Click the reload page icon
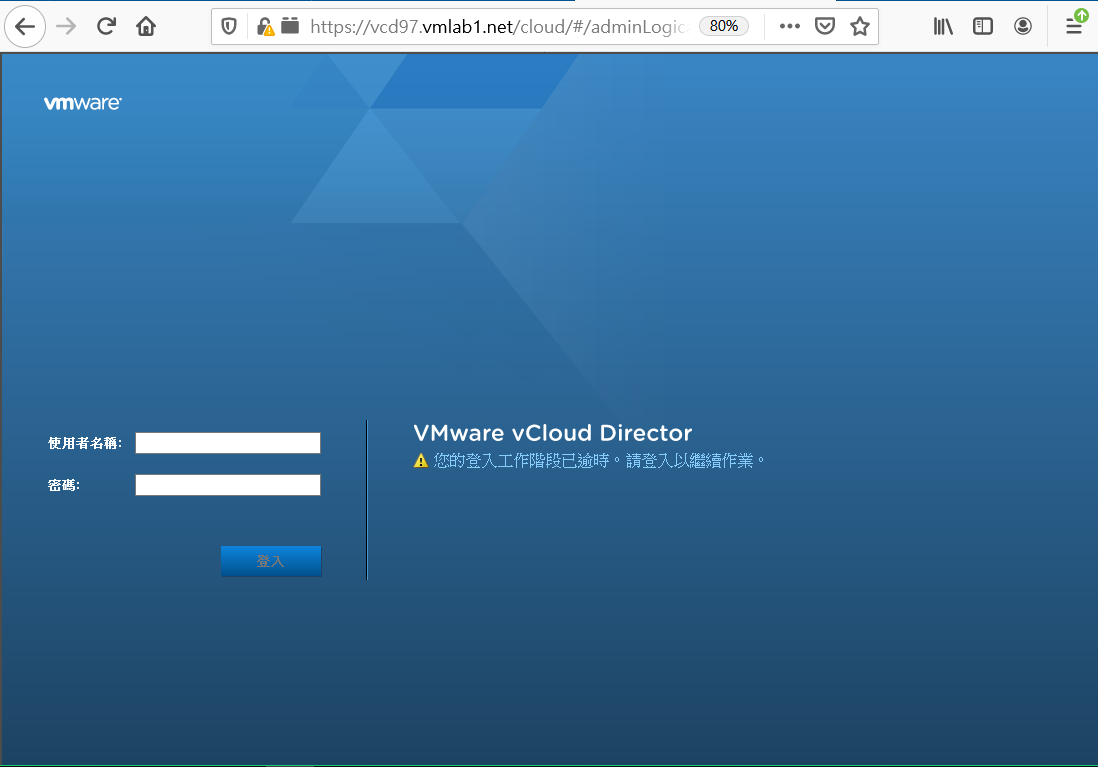Screen dimensions: 1098x767 pos(106,25)
